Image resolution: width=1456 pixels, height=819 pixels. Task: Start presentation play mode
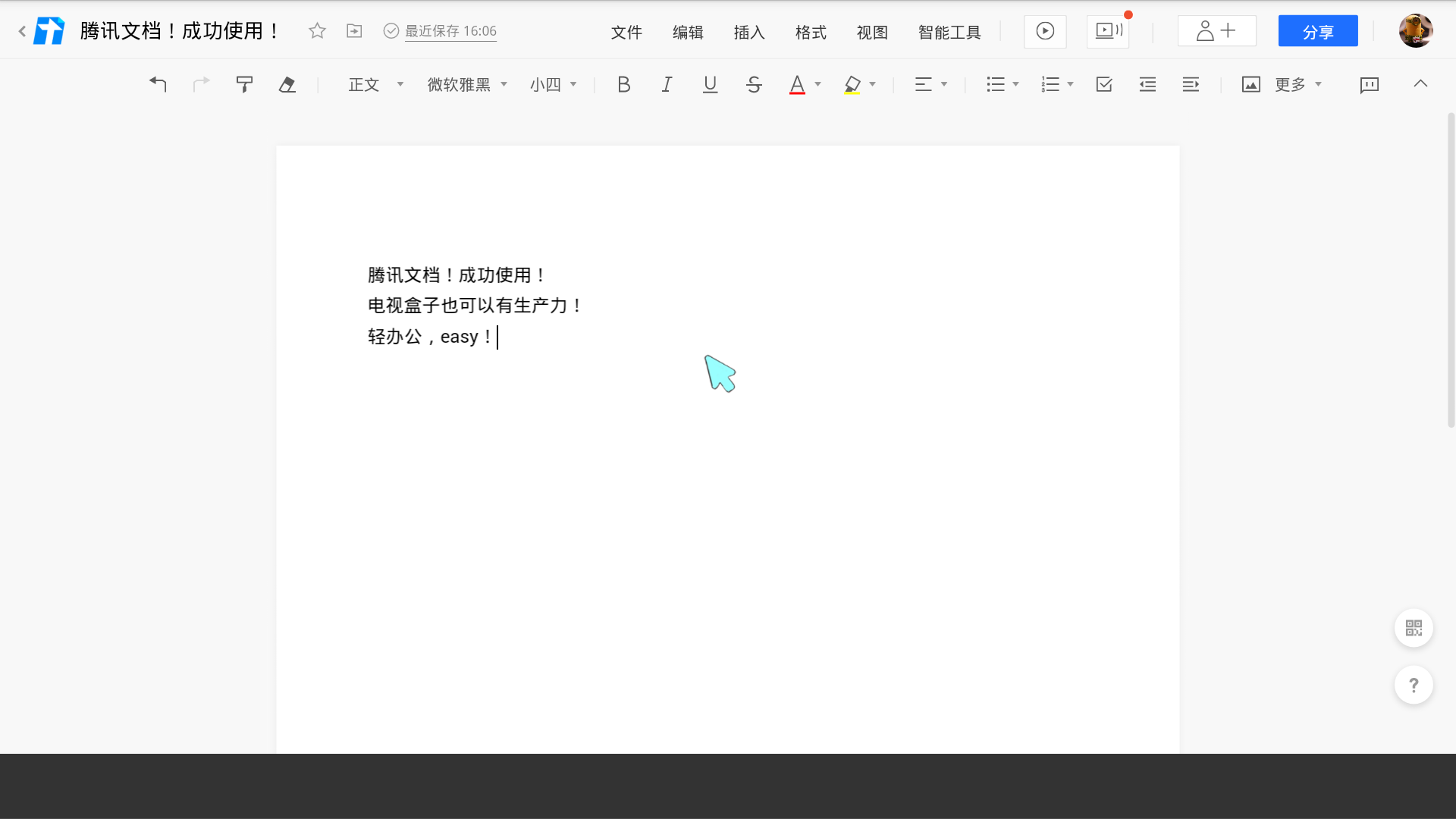(1045, 31)
